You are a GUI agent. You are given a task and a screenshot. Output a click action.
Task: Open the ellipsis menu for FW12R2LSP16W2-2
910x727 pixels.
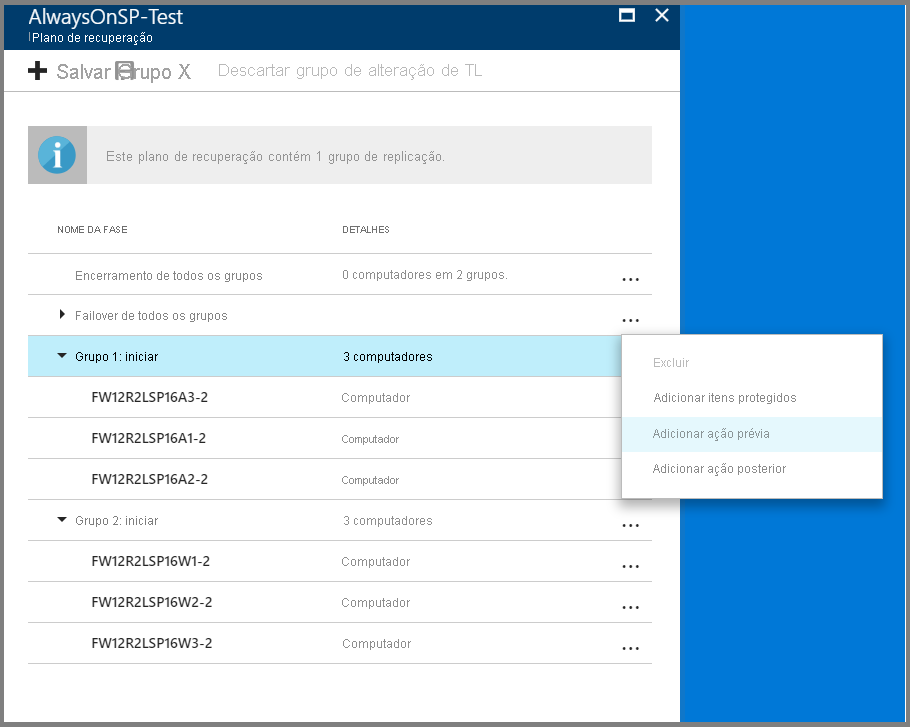coord(630,607)
